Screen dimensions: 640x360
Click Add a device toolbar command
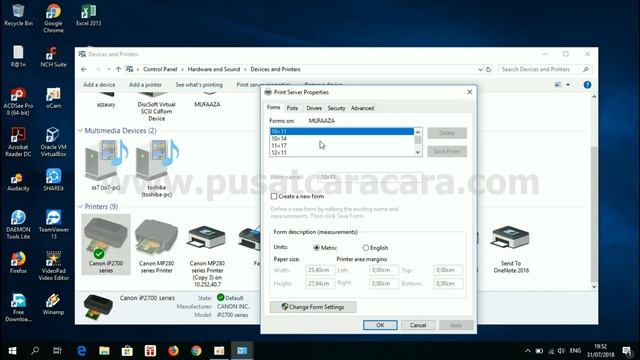99,85
